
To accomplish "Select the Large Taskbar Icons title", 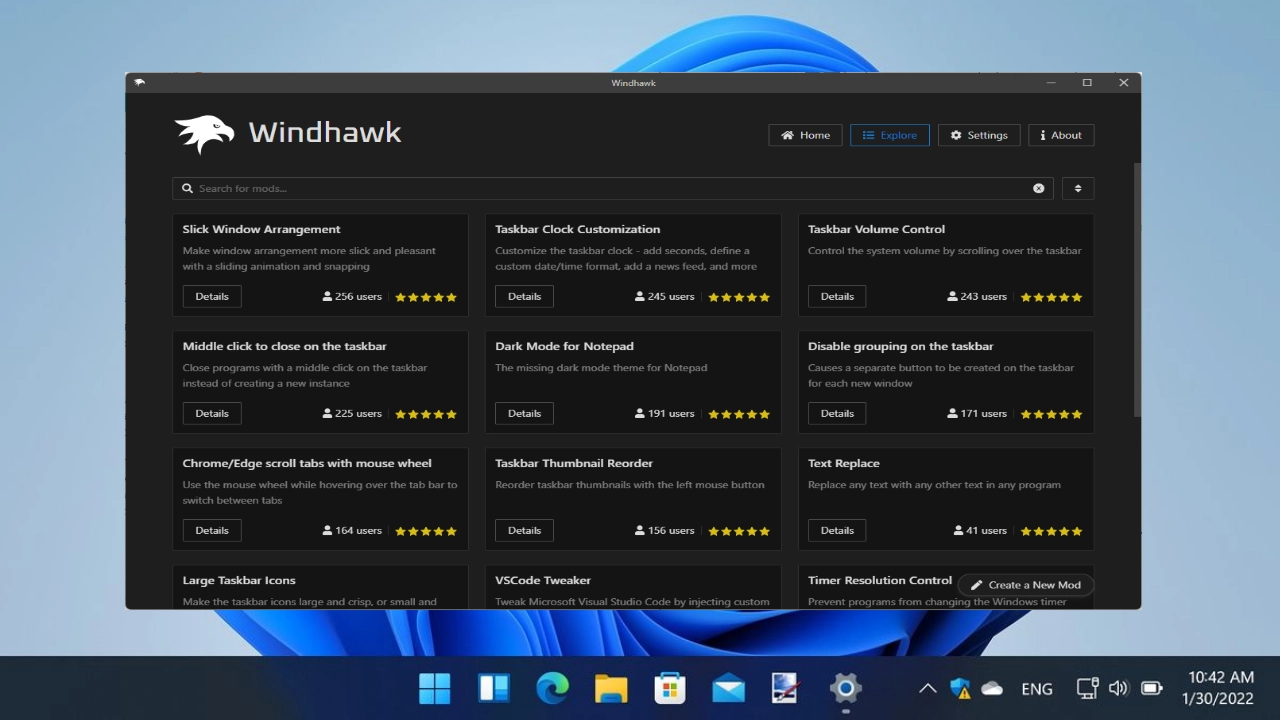I will coord(239,580).
